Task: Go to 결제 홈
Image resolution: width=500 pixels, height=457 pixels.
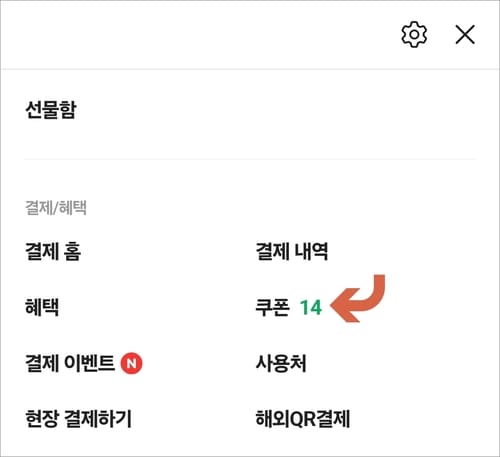Action: 53,251
